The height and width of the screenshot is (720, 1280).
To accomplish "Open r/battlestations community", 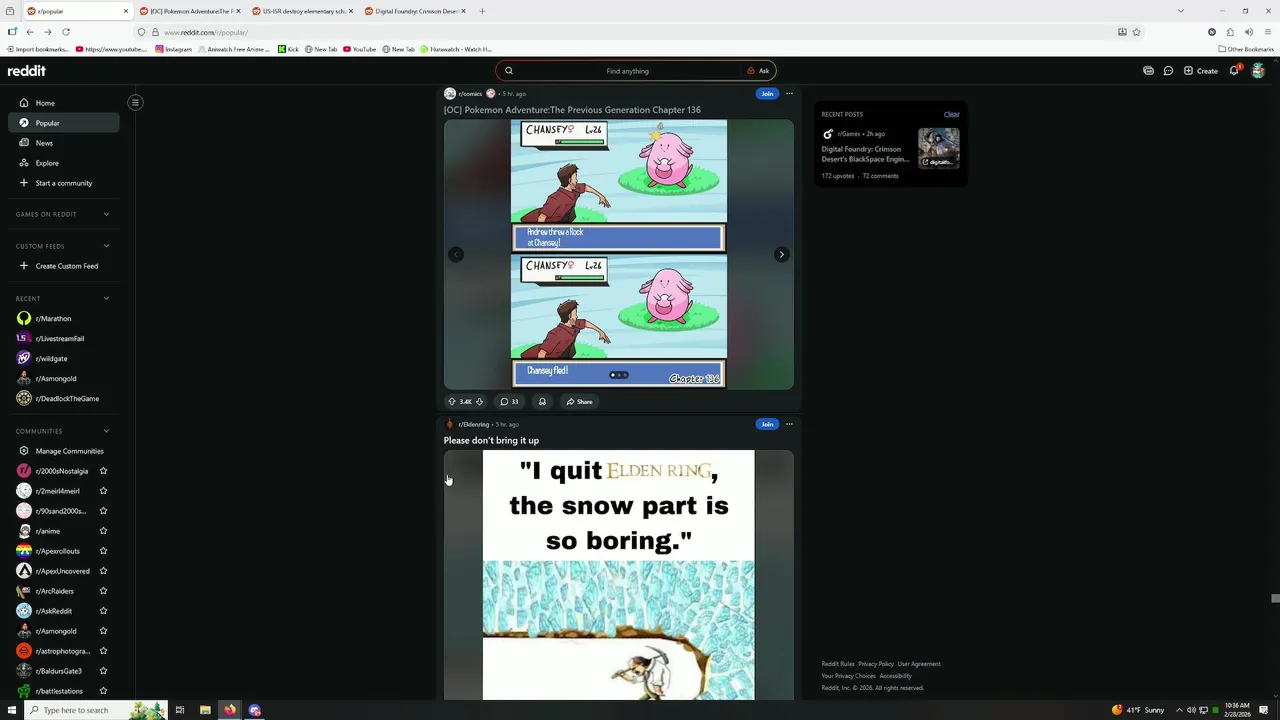I will pyautogui.click(x=58, y=691).
